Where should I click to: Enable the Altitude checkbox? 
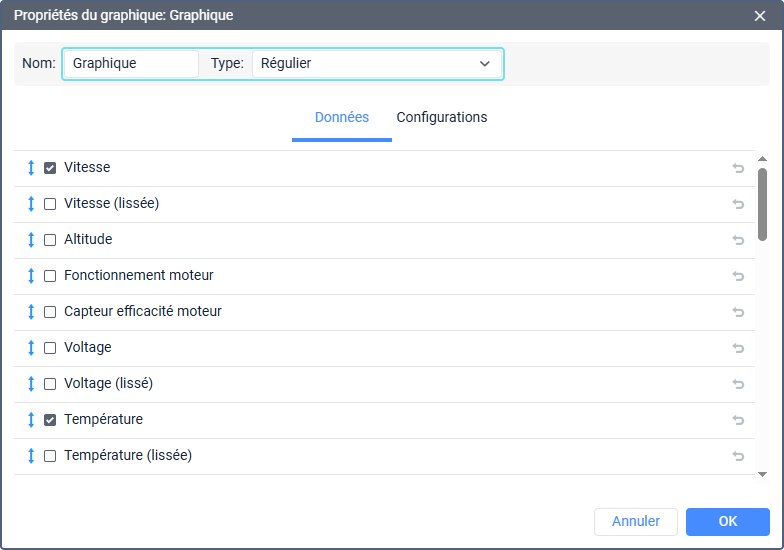click(x=50, y=240)
